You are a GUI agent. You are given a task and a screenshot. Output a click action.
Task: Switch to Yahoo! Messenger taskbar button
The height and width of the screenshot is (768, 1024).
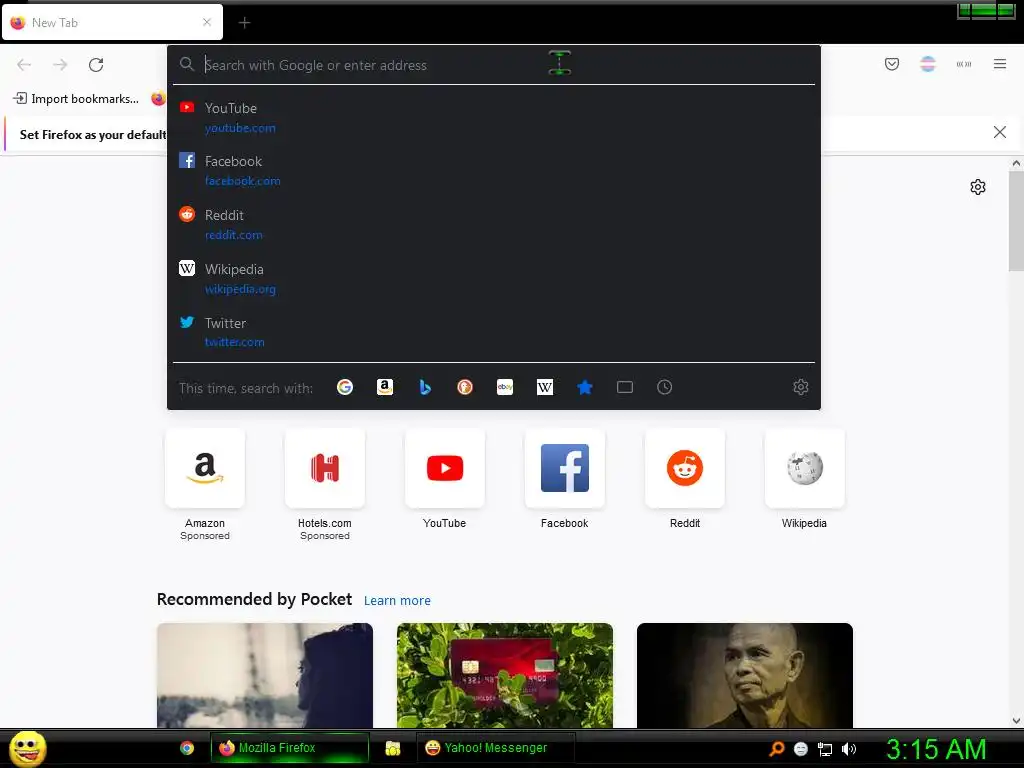[x=495, y=748]
